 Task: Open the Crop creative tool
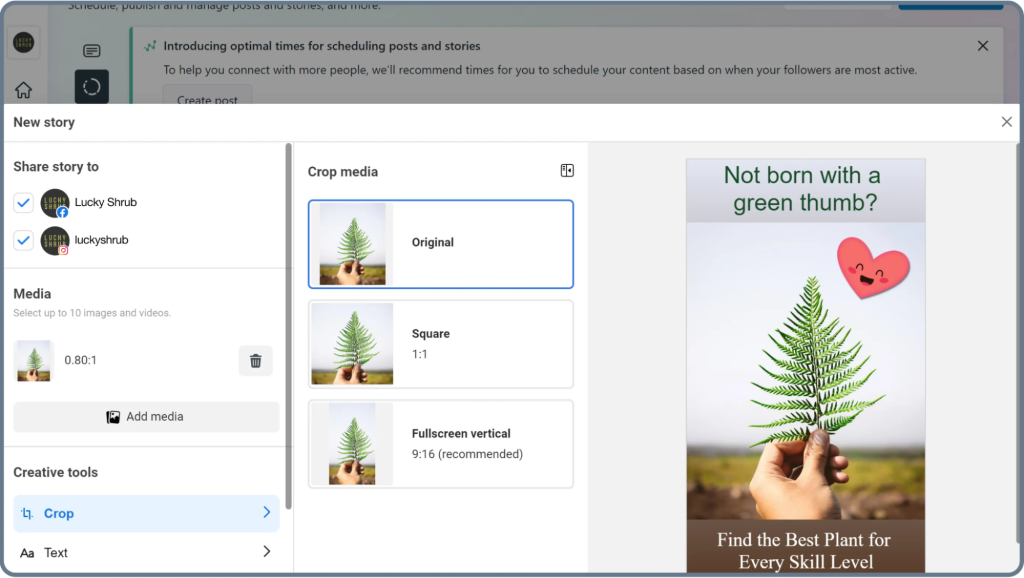(x=146, y=513)
